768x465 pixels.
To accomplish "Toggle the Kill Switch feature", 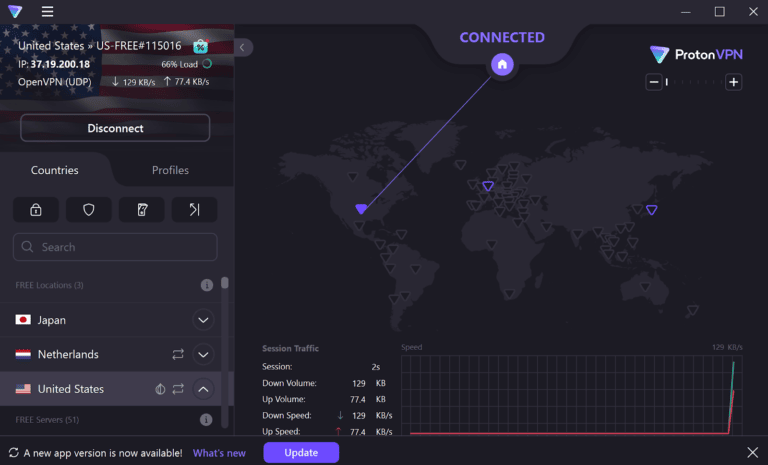I will click(x=142, y=210).
